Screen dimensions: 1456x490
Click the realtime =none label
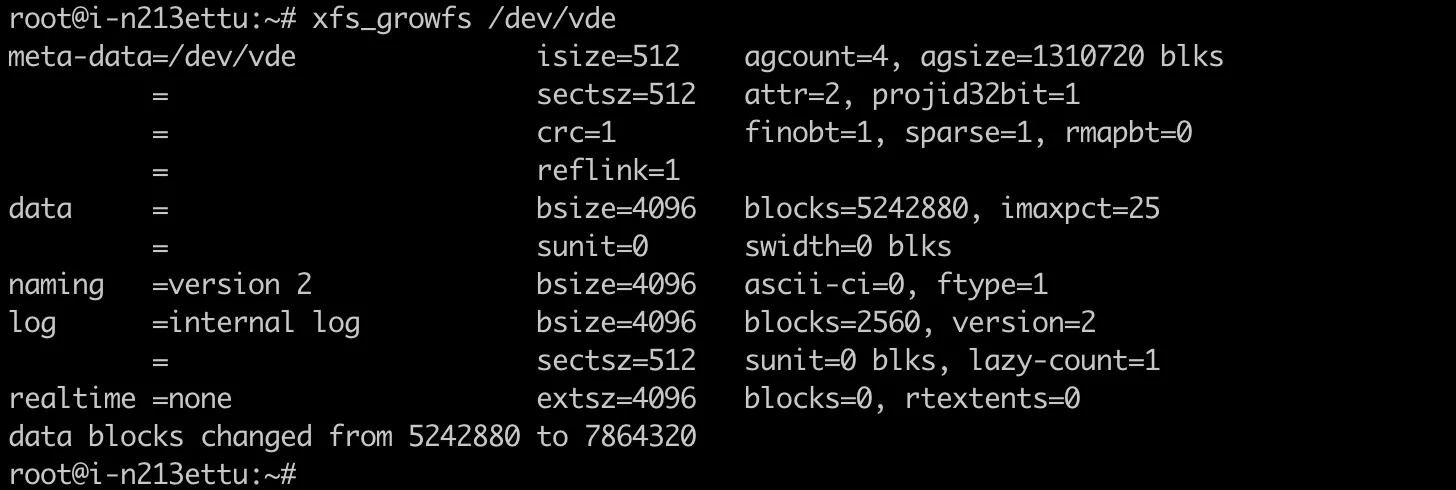coord(120,399)
